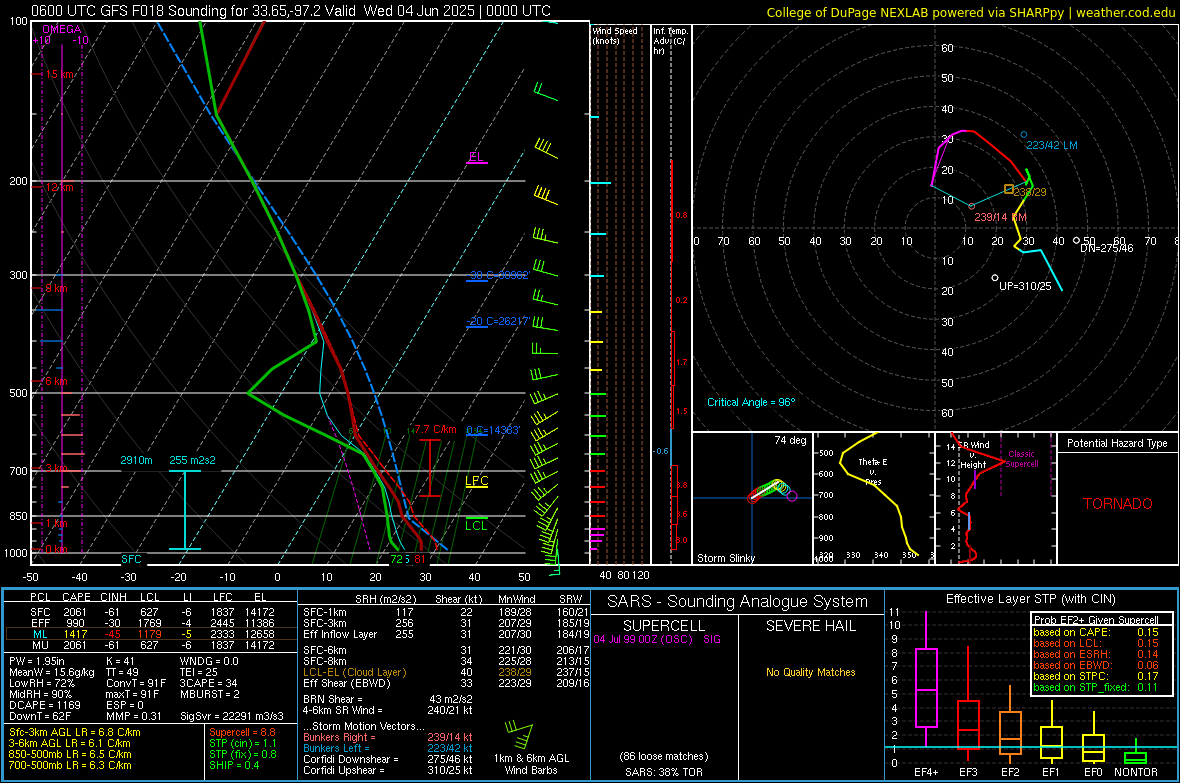Click the Eff Inflow Layer row
This screenshot has height=783, width=1180.
446,635
